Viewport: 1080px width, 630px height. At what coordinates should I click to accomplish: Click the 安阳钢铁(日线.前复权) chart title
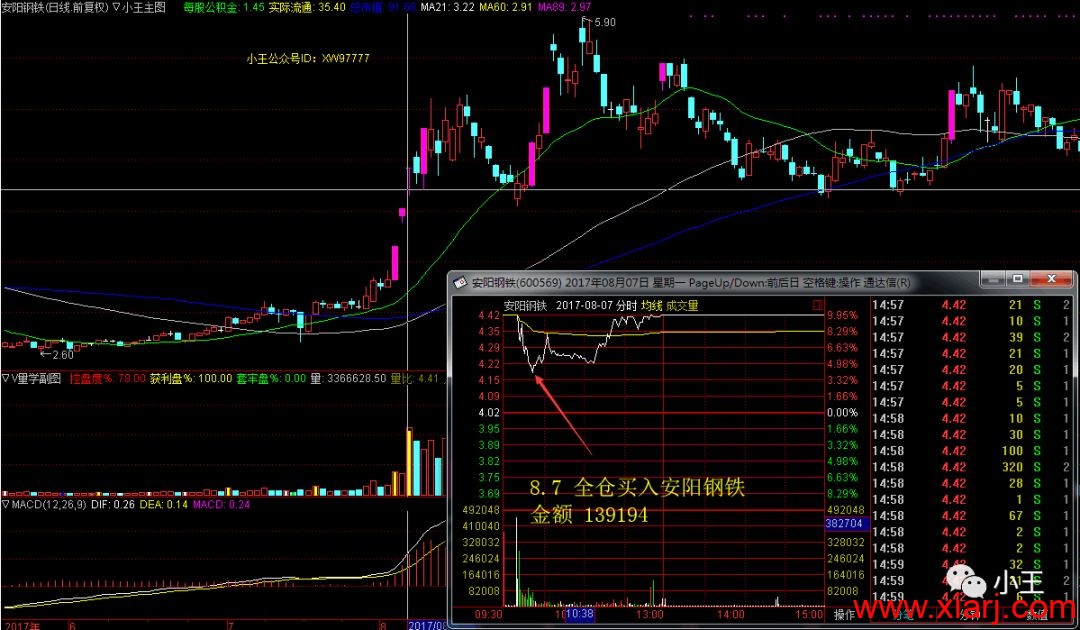point(55,8)
